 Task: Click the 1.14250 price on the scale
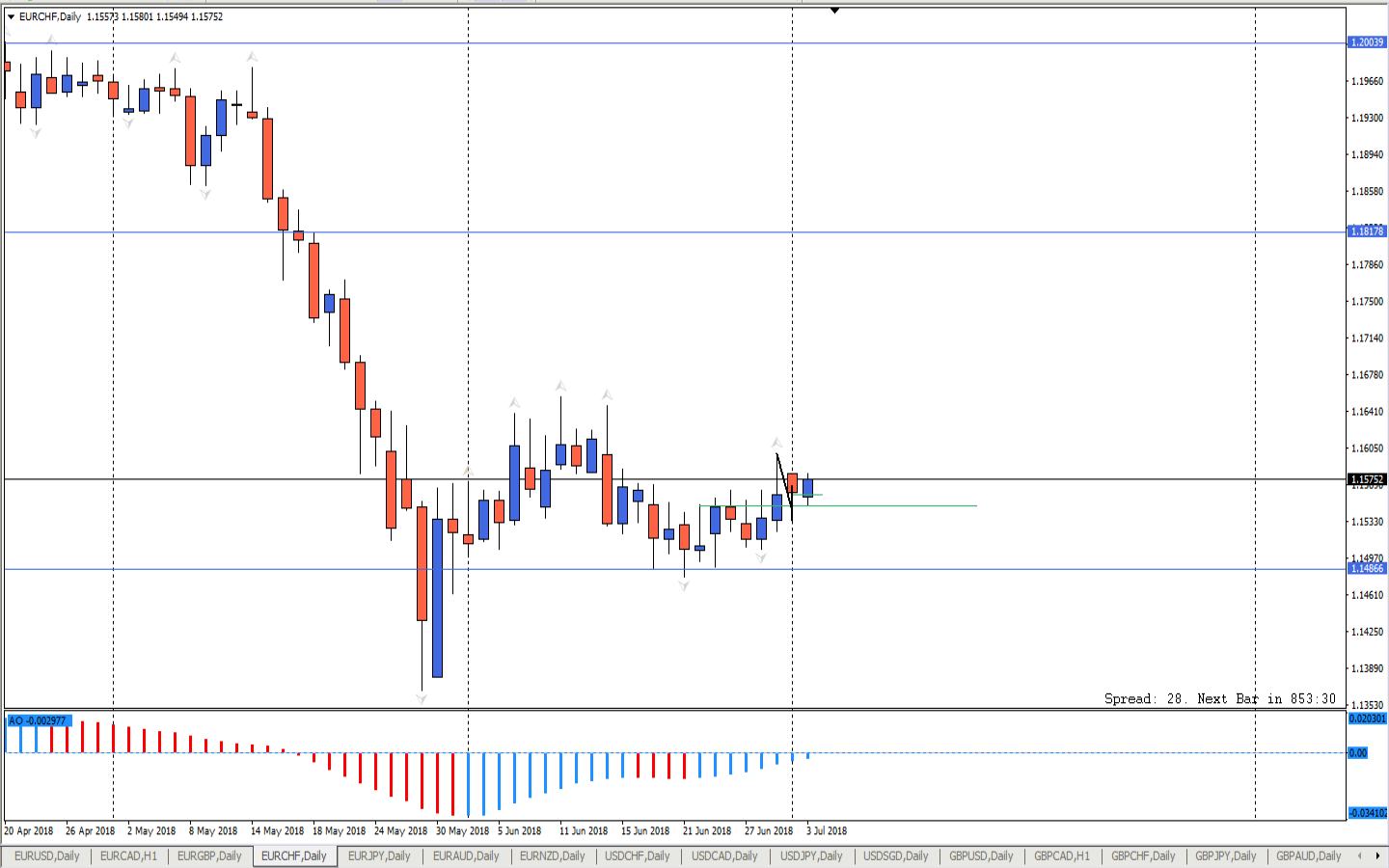tap(1368, 632)
